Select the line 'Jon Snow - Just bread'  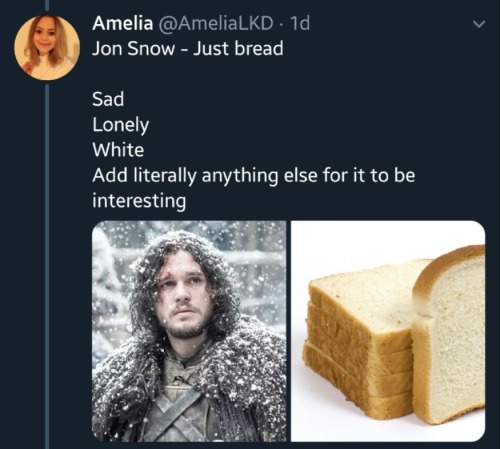click(x=188, y=48)
